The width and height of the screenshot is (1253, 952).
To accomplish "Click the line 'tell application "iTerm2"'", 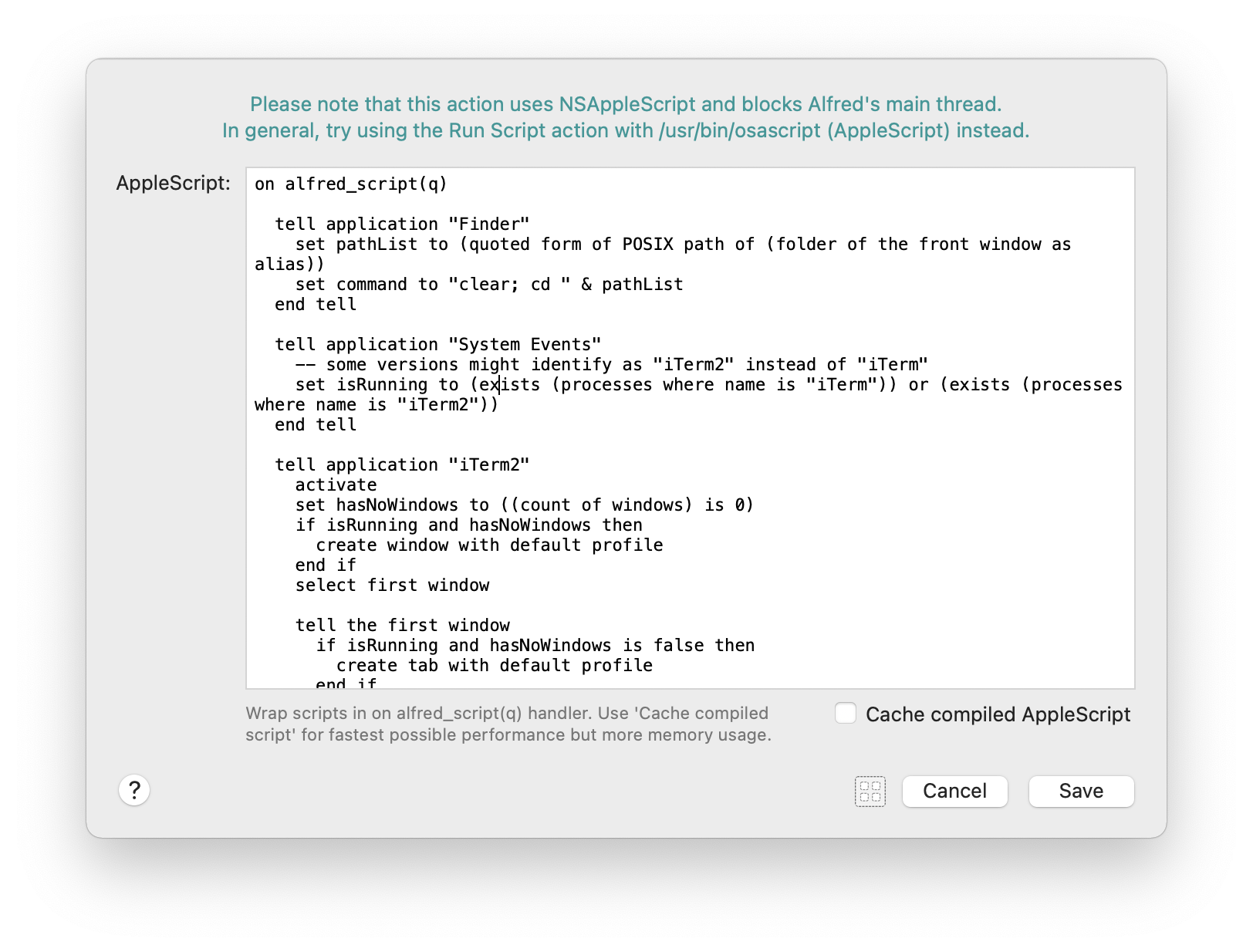I will point(402,464).
